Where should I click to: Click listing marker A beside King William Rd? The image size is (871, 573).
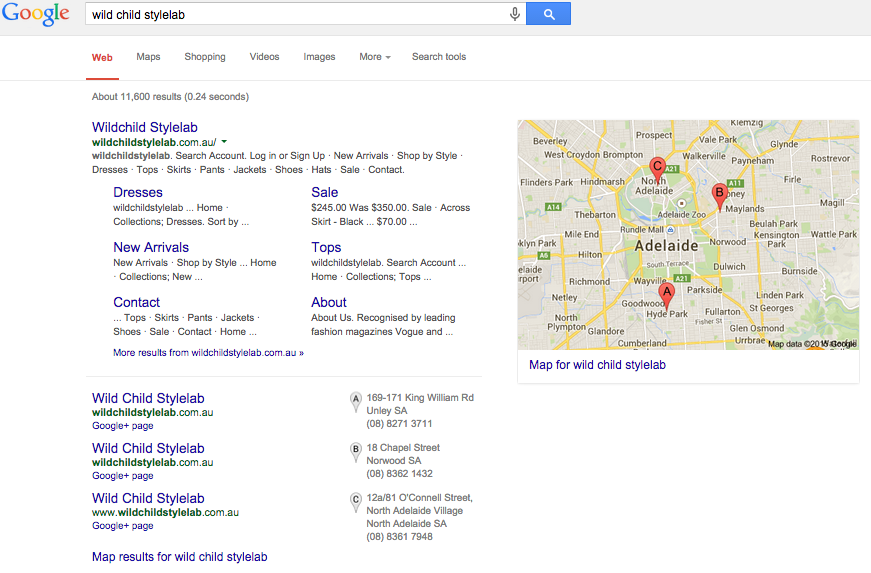356,401
